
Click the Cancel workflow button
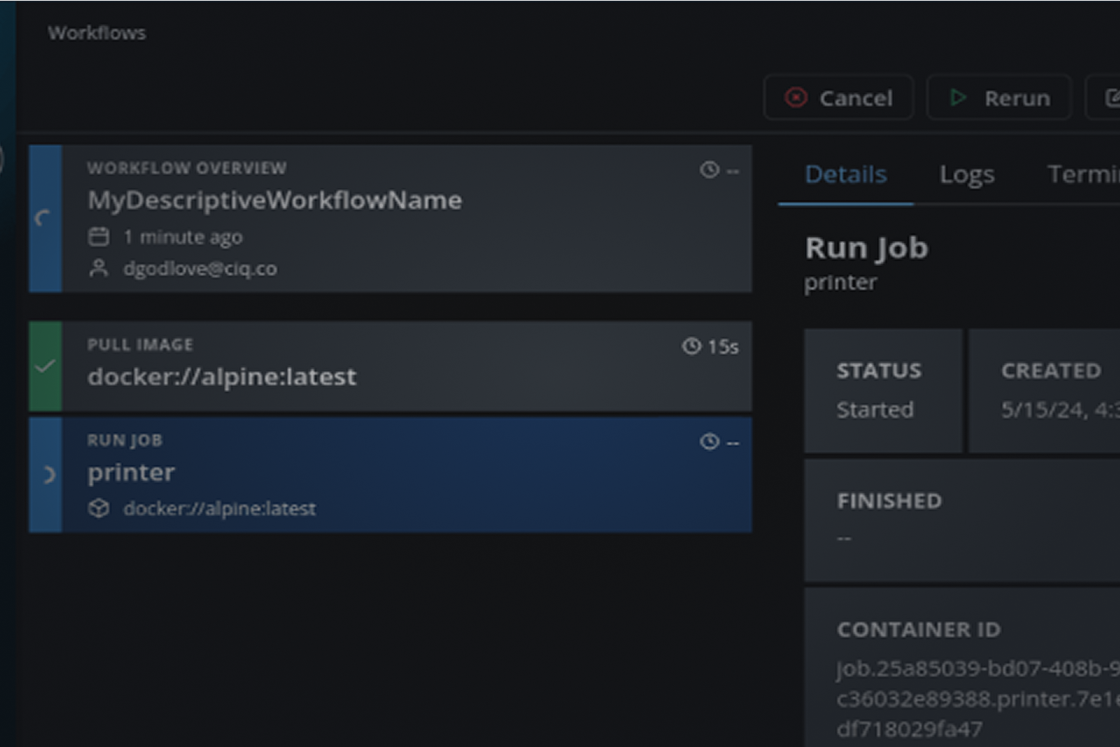838,98
